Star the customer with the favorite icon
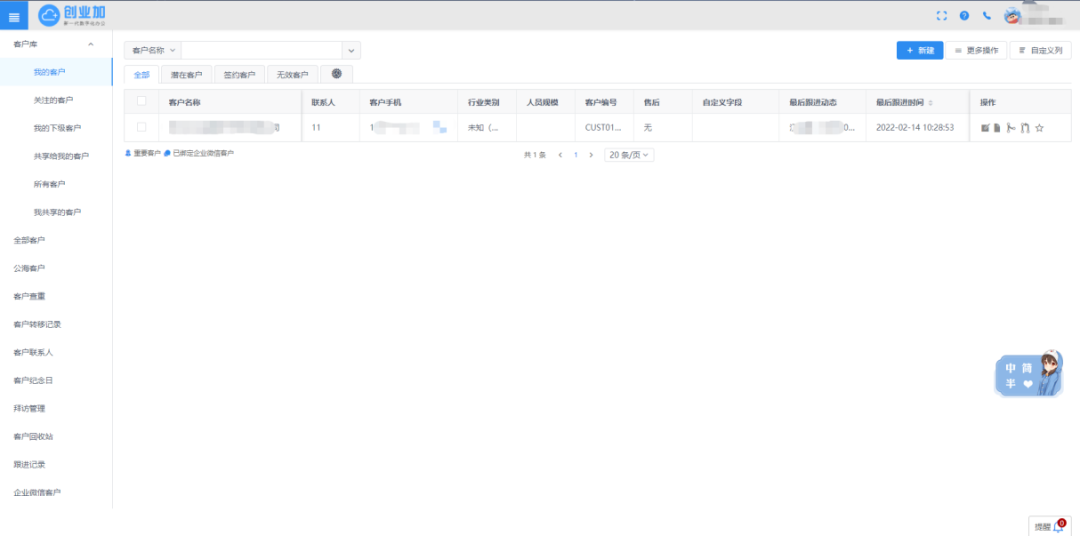This screenshot has height=536, width=1080. [x=1040, y=128]
